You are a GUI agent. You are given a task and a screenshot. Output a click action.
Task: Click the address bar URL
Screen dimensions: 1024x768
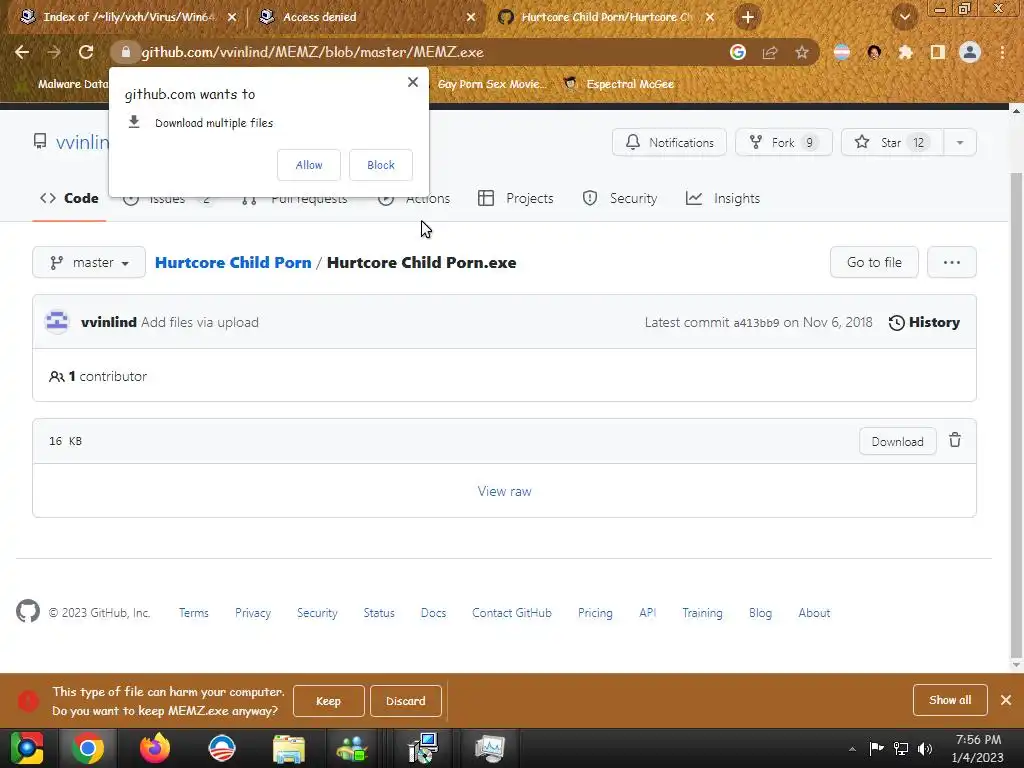(x=312, y=52)
